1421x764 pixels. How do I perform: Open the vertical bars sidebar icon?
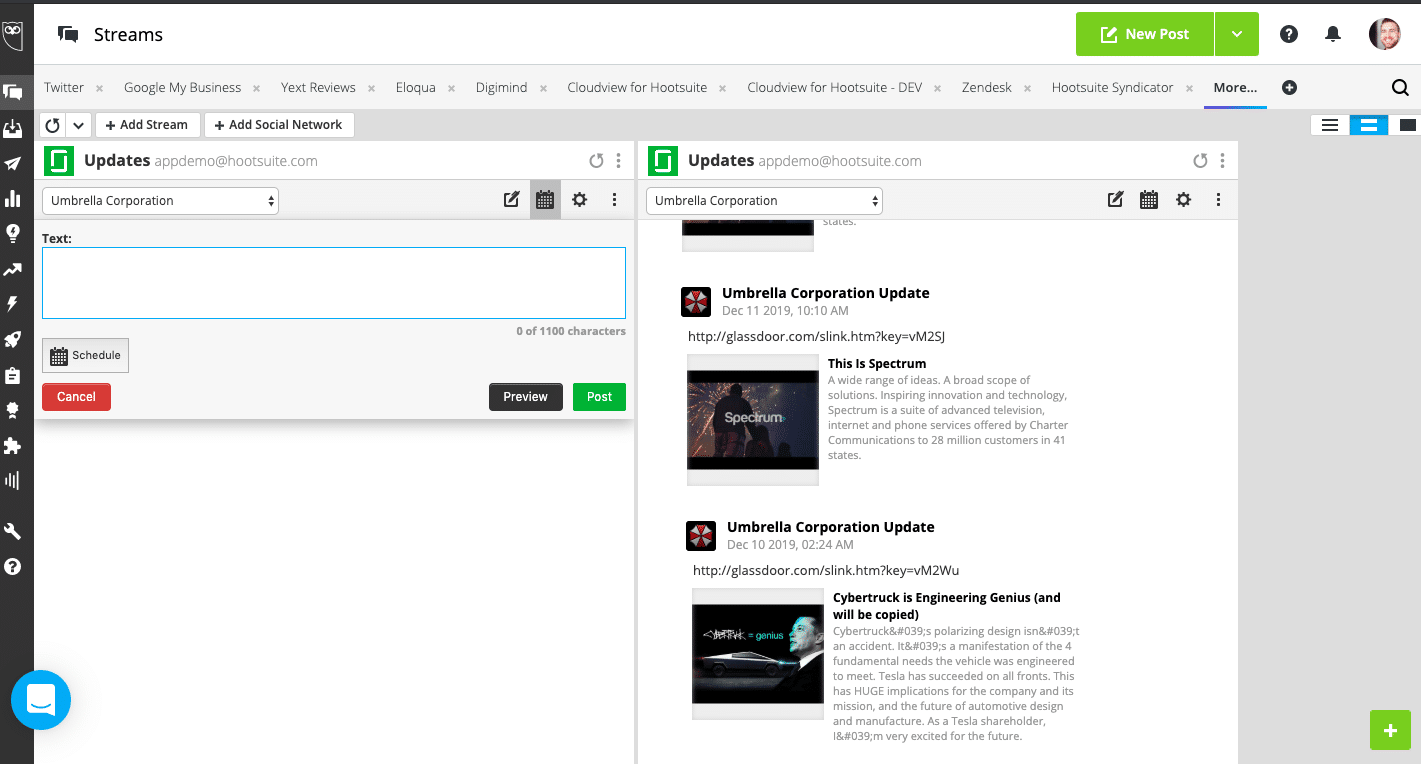tap(13, 480)
